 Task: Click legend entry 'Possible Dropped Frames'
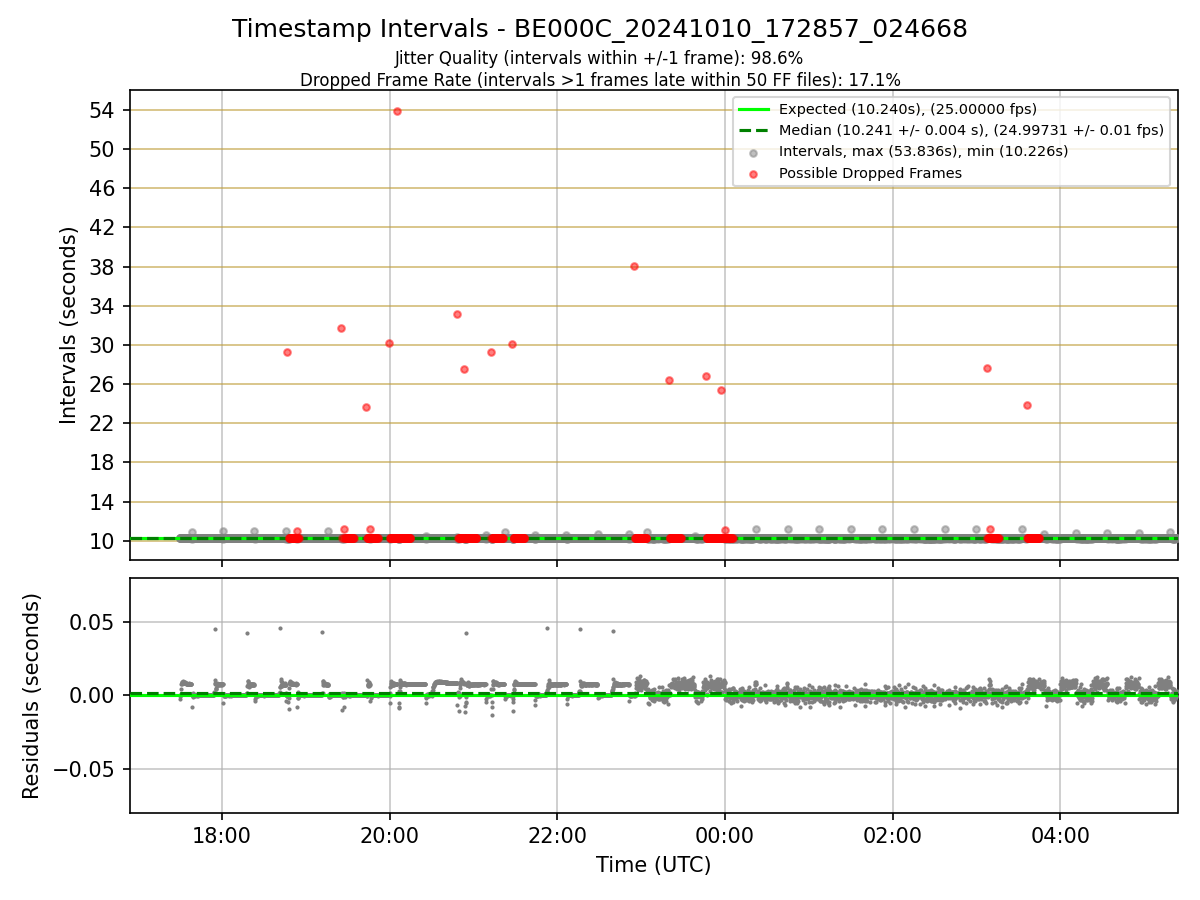click(x=870, y=173)
